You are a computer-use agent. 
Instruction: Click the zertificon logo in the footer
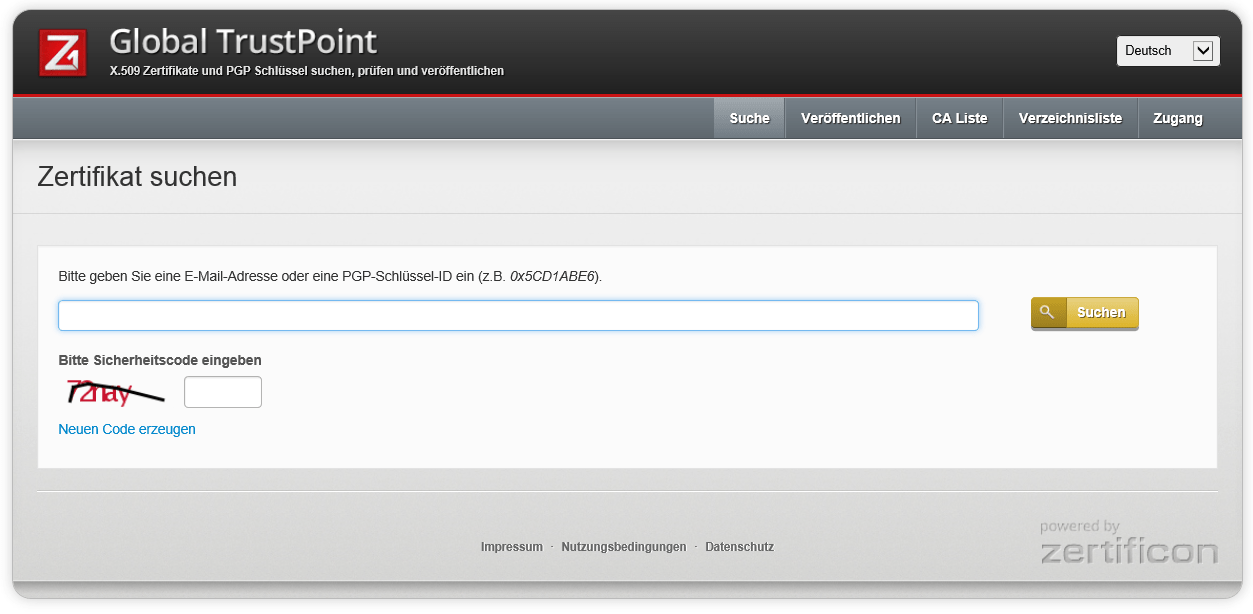click(1128, 543)
